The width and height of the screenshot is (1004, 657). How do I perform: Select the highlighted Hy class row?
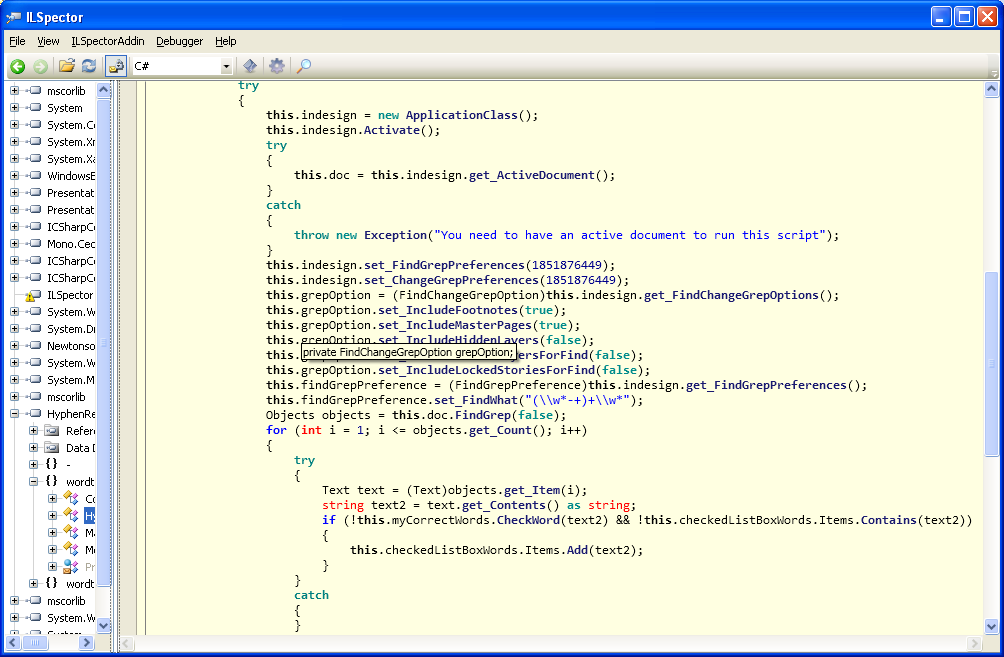(90, 515)
